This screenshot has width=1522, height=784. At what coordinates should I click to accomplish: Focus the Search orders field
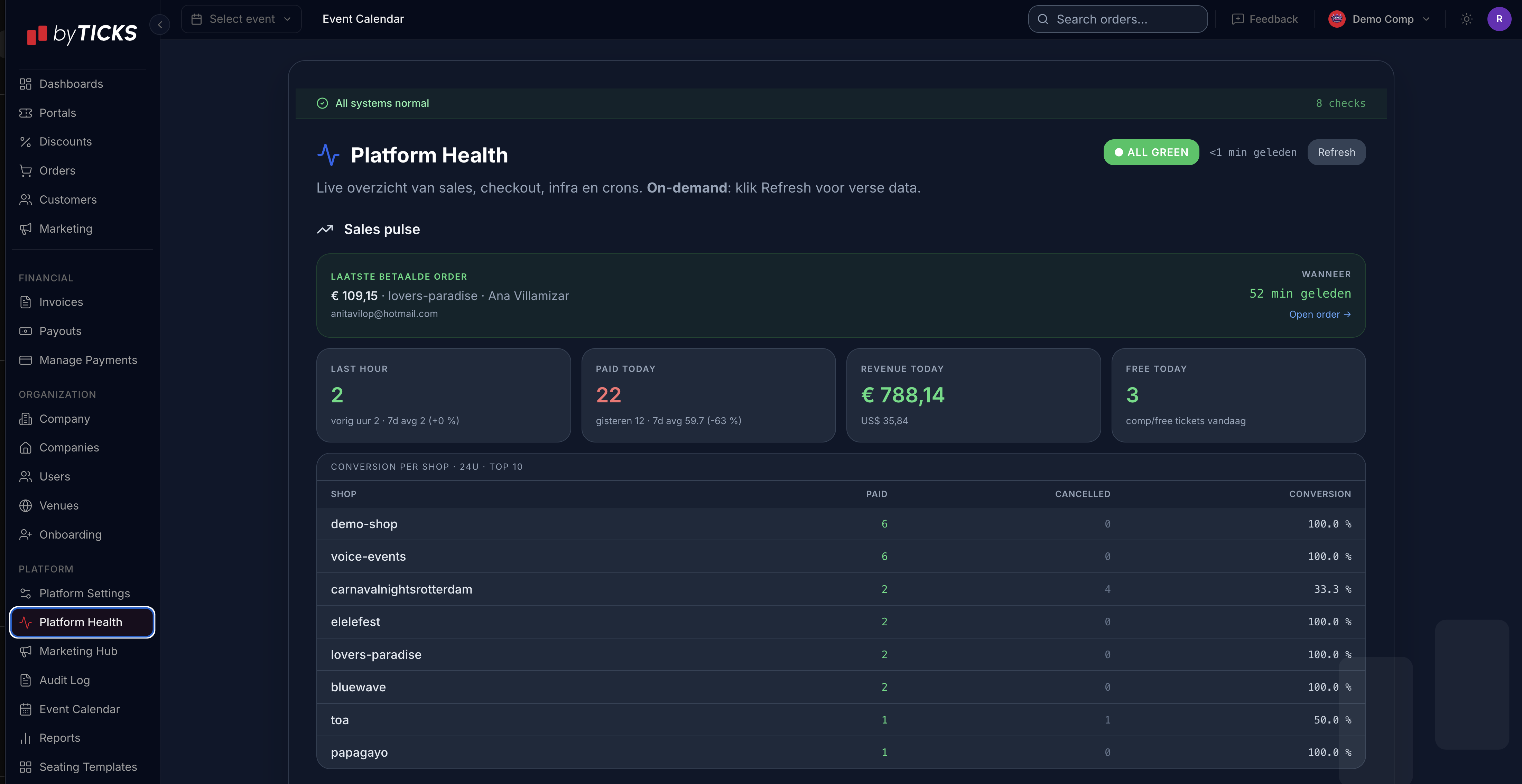(x=1117, y=19)
